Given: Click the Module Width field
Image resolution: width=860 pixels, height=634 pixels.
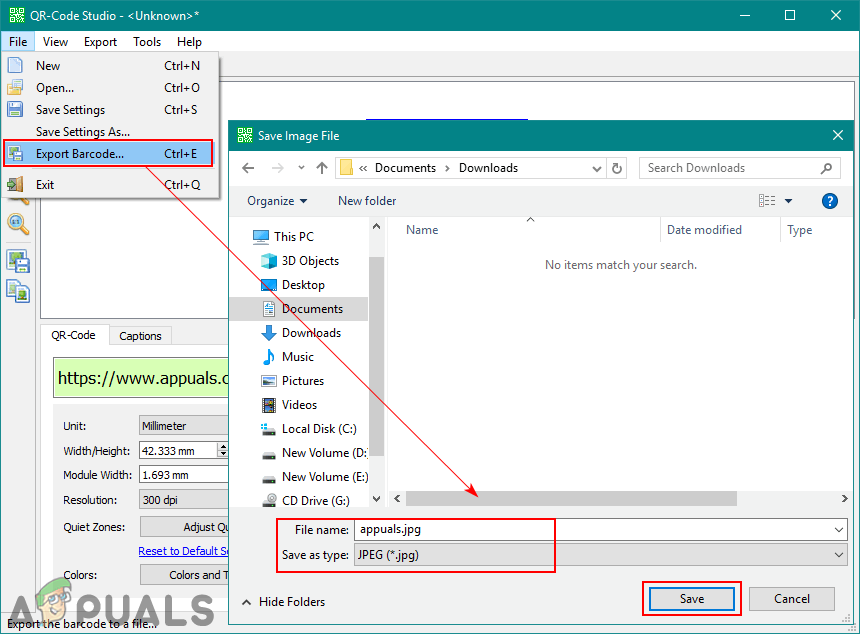Looking at the screenshot, I should coord(183,475).
